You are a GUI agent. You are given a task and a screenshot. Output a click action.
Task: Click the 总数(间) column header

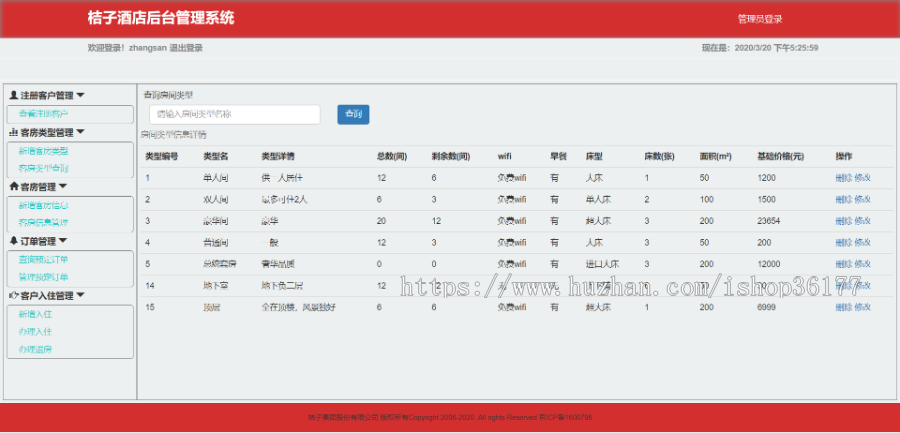tap(392, 156)
